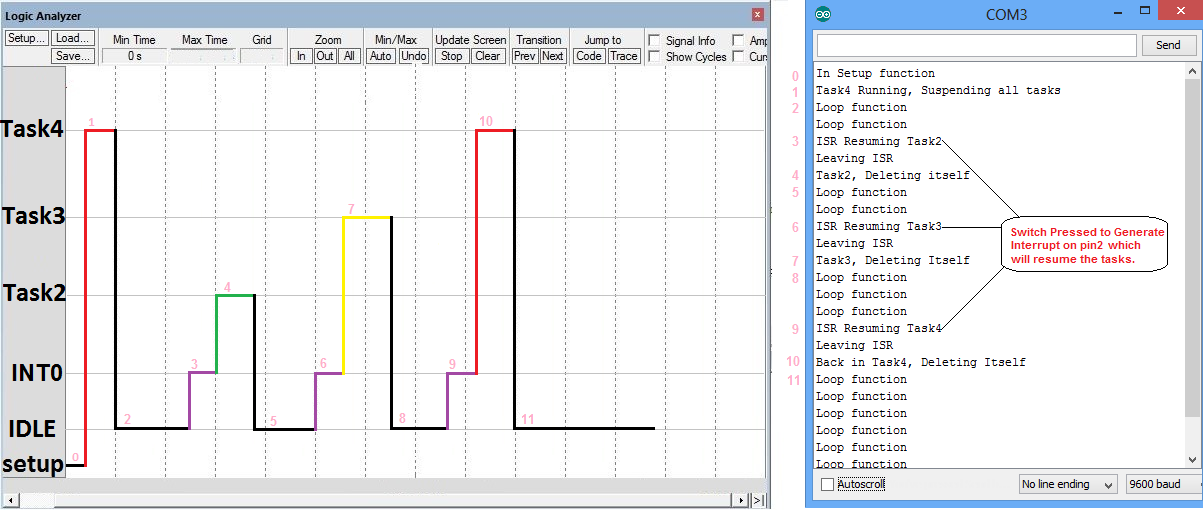Jump to the Next transition
The height and width of the screenshot is (510, 1203).
[x=553, y=56]
